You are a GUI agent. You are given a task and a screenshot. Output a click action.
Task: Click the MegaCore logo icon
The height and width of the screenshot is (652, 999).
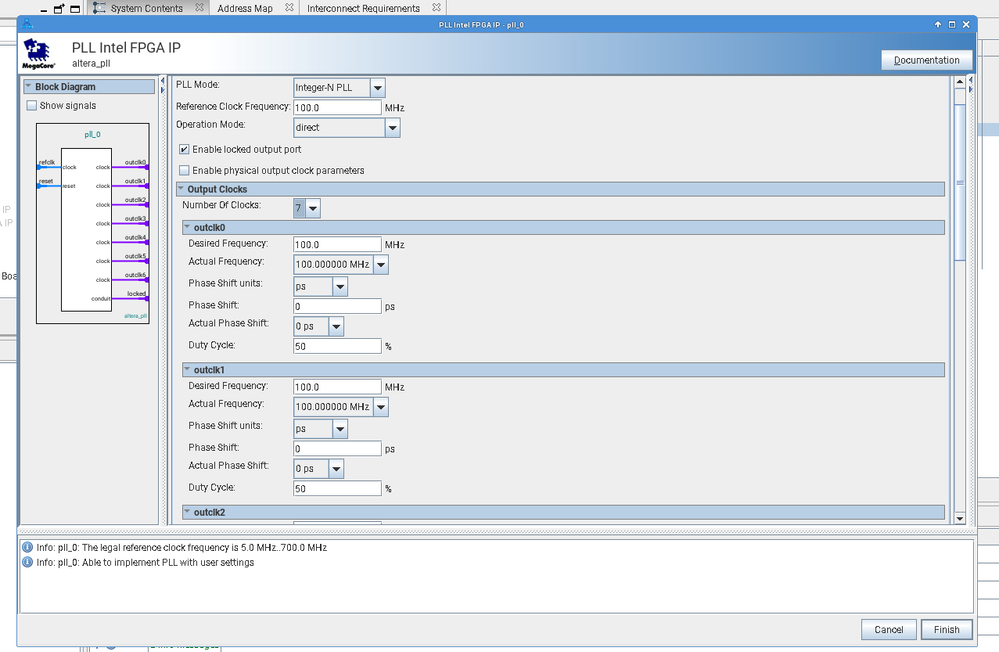pos(38,54)
